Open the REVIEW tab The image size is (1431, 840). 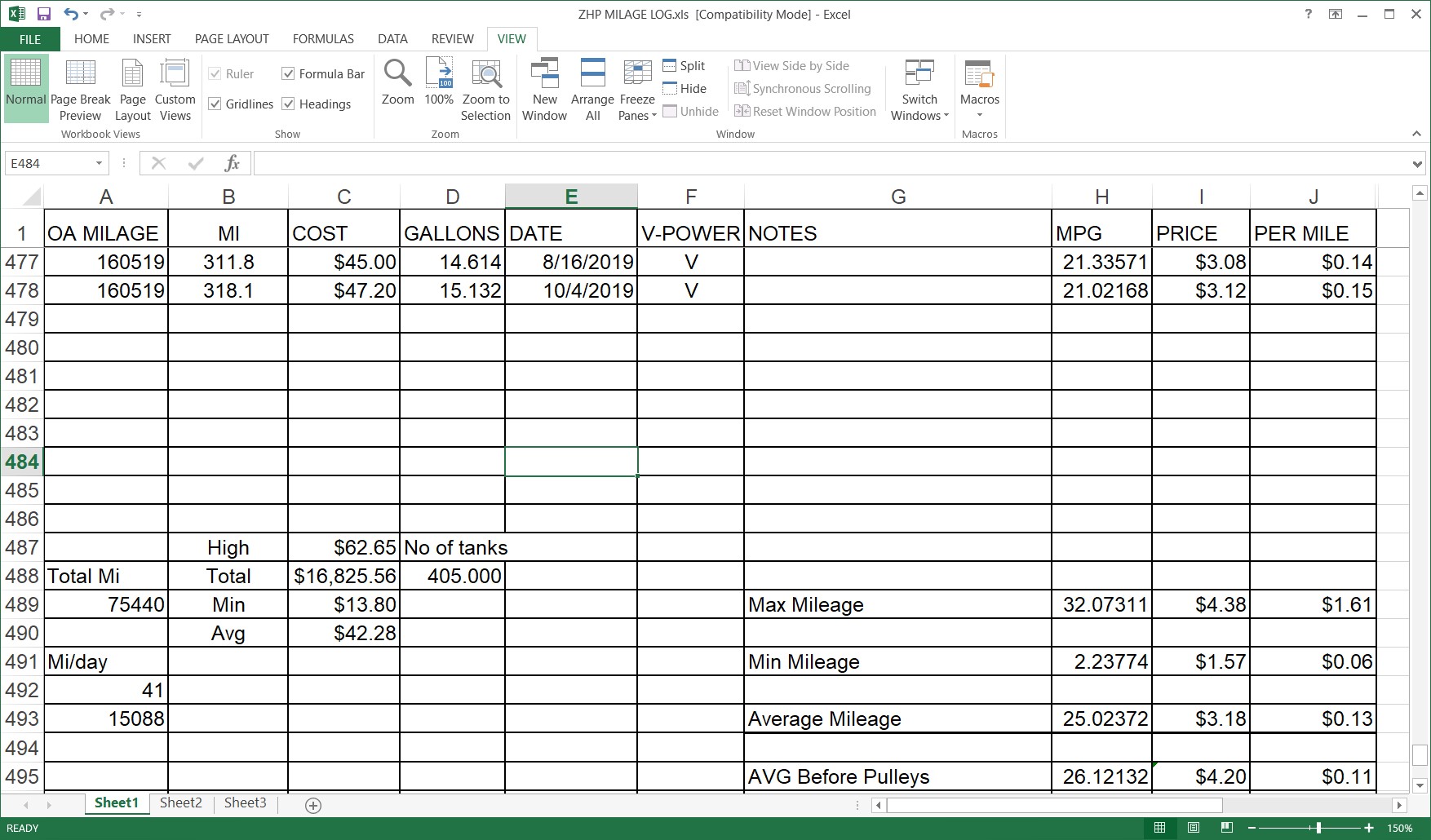pos(452,39)
